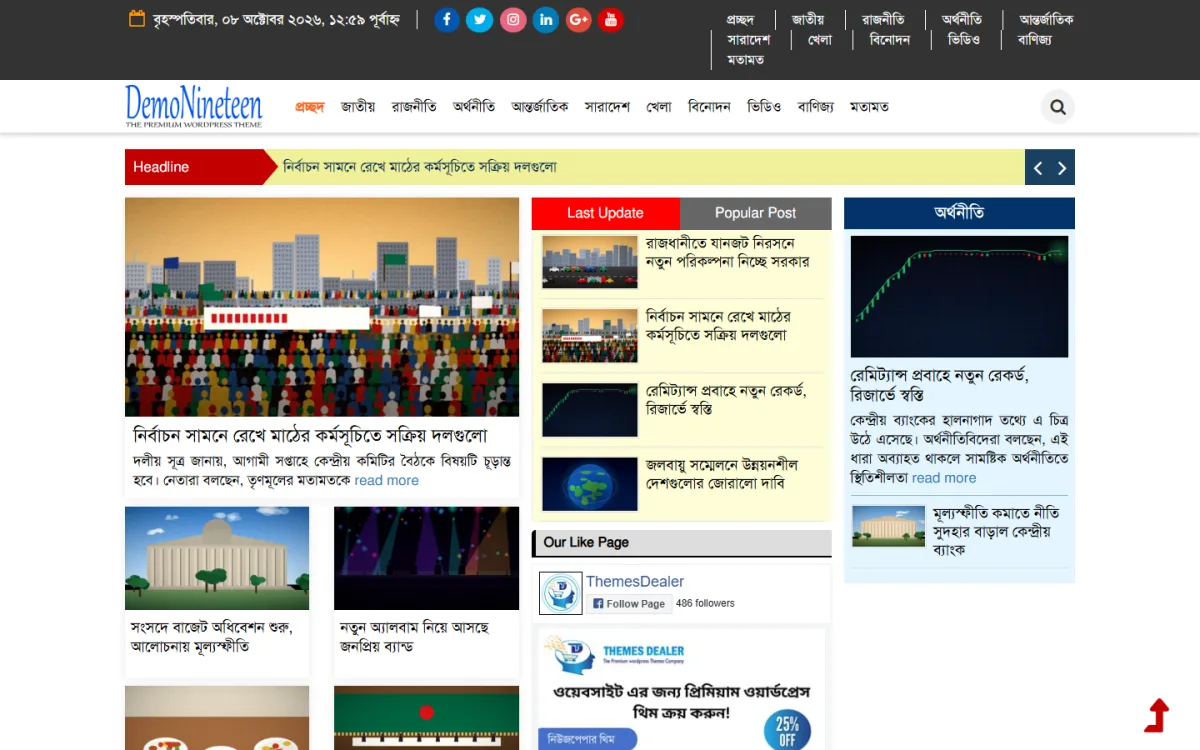This screenshot has height=750, width=1200.
Task: Show next headline with right arrow
Action: coord(1062,167)
